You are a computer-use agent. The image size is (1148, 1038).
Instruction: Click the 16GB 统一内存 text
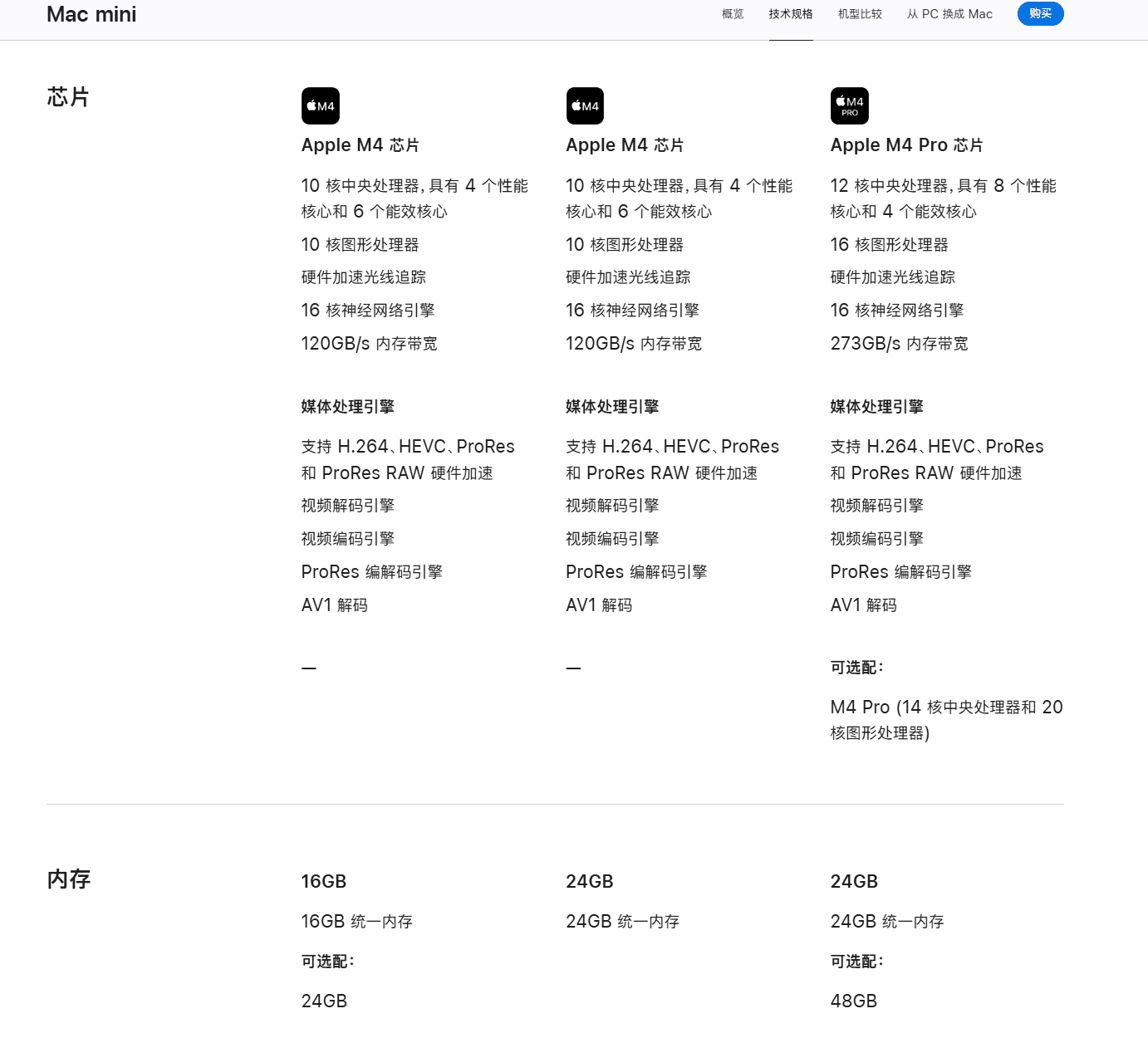(x=356, y=922)
